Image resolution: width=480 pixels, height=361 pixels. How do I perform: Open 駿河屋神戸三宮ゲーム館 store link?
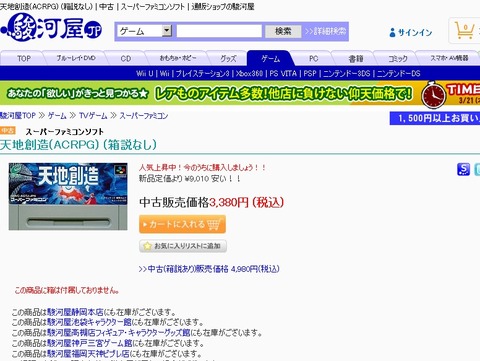[90, 343]
